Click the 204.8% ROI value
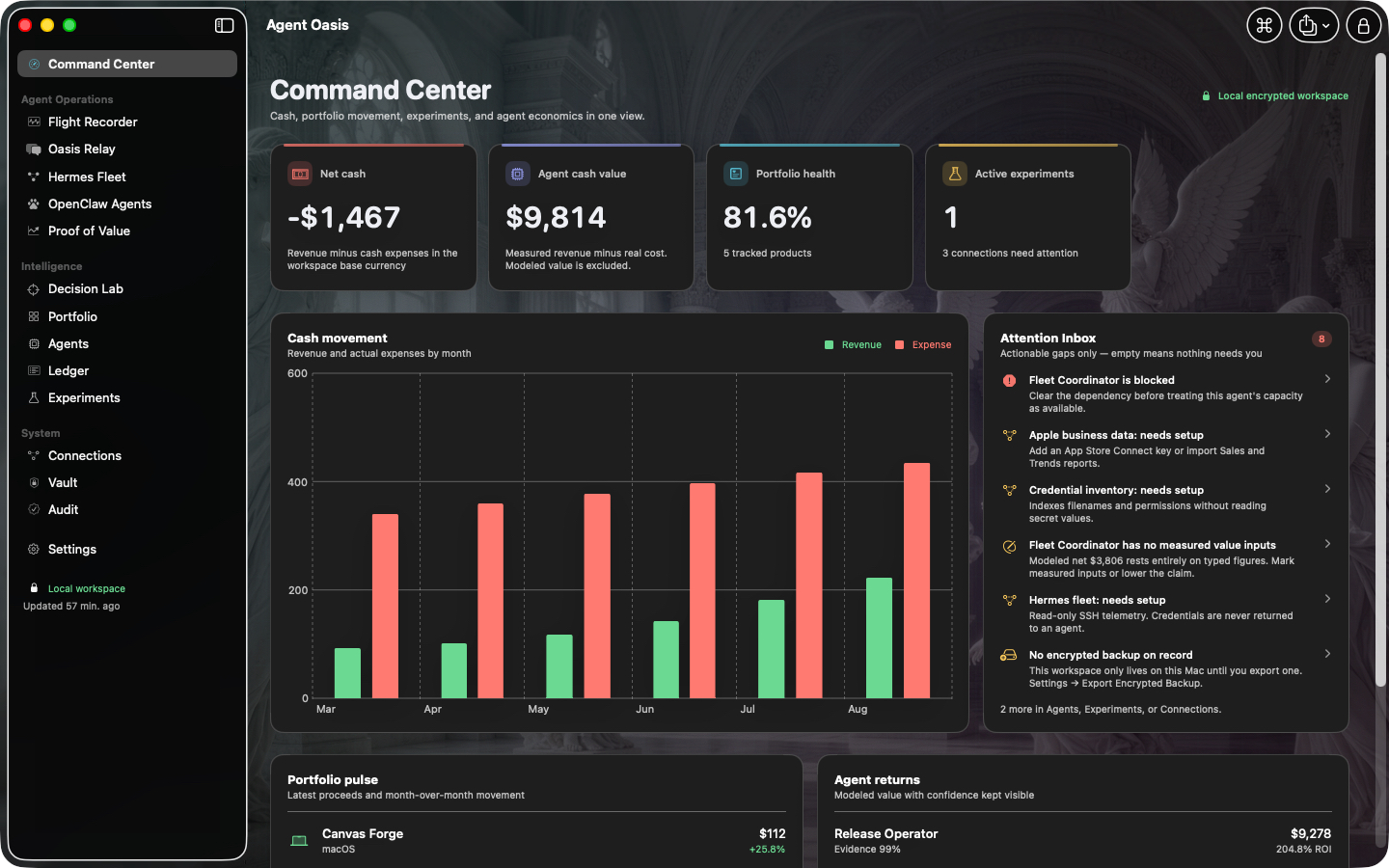The width and height of the screenshot is (1389, 868). coord(1303,850)
